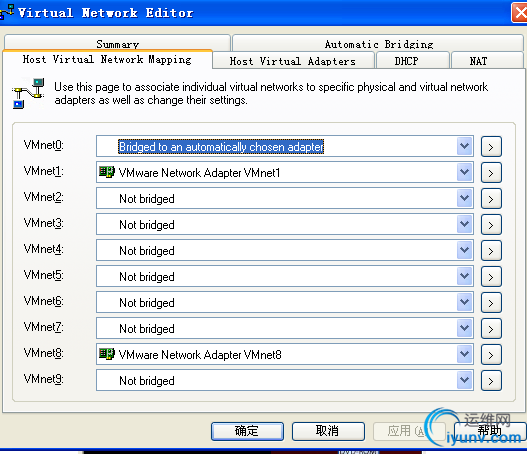Switch to the Summary tab

coord(117,43)
